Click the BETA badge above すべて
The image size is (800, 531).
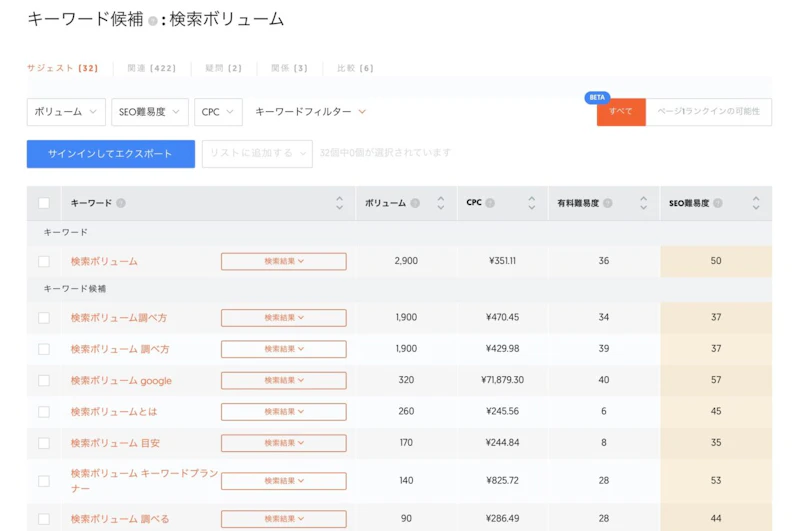597,97
